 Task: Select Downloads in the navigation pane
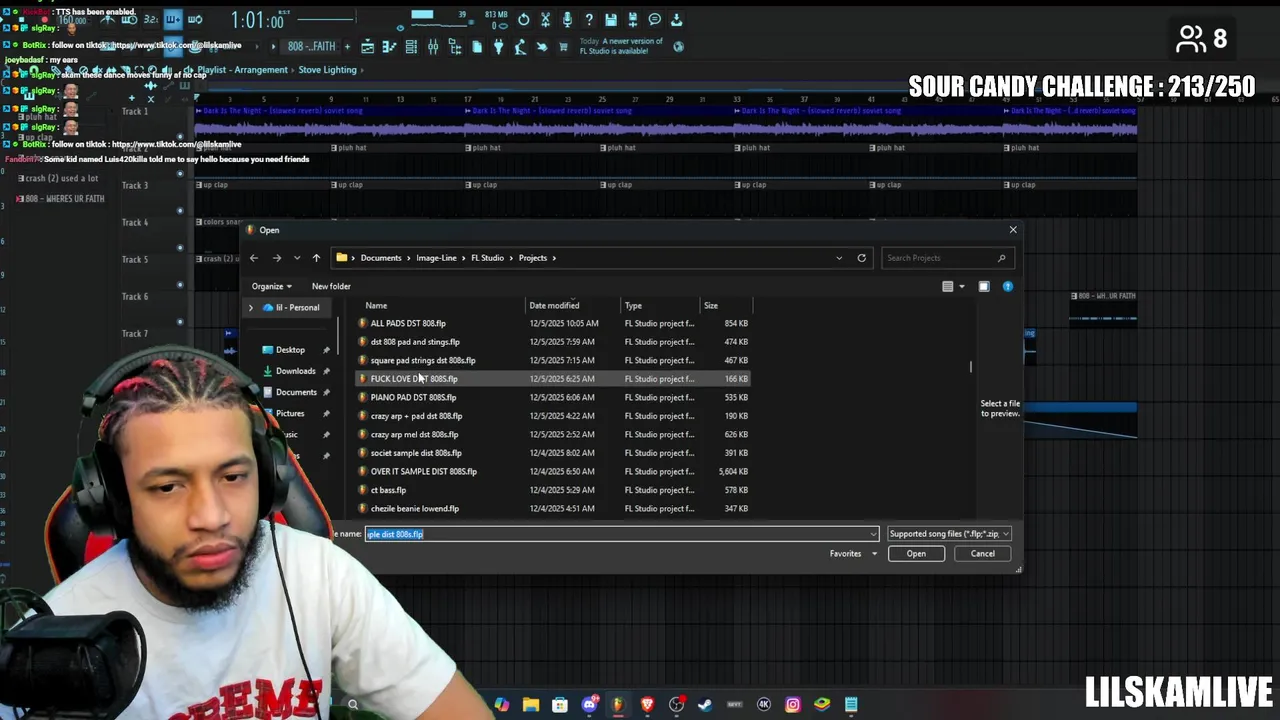[295, 371]
